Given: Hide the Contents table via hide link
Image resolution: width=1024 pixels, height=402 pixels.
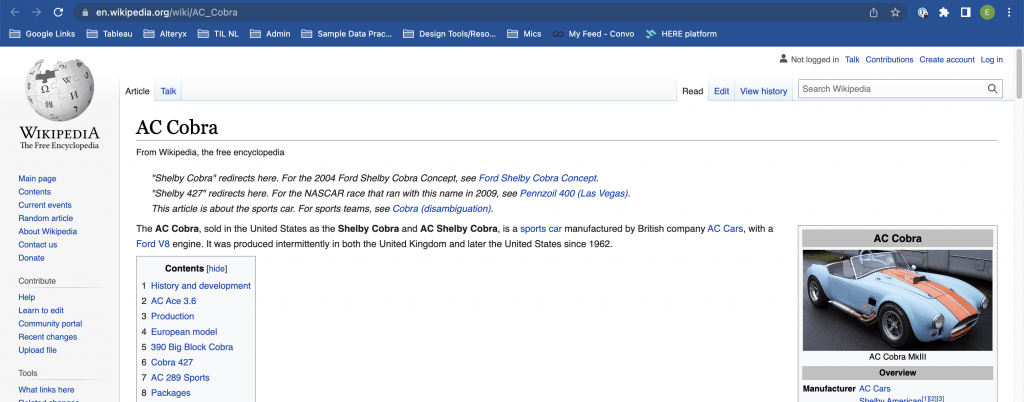Looking at the screenshot, I should 217,269.
